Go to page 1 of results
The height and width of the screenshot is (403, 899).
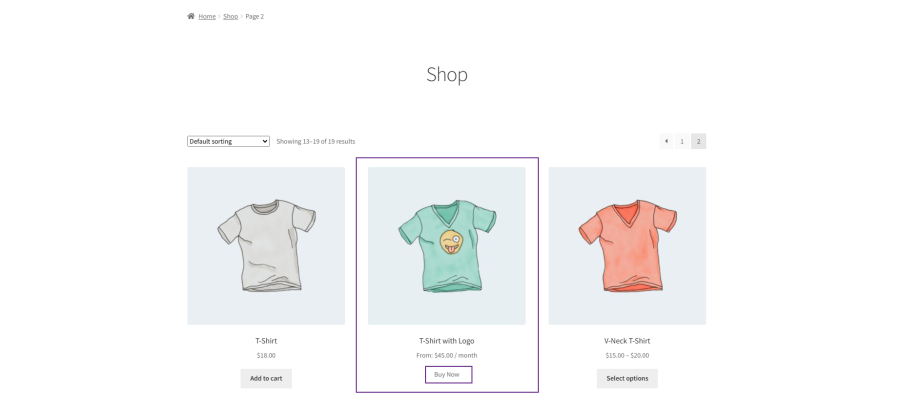682,141
